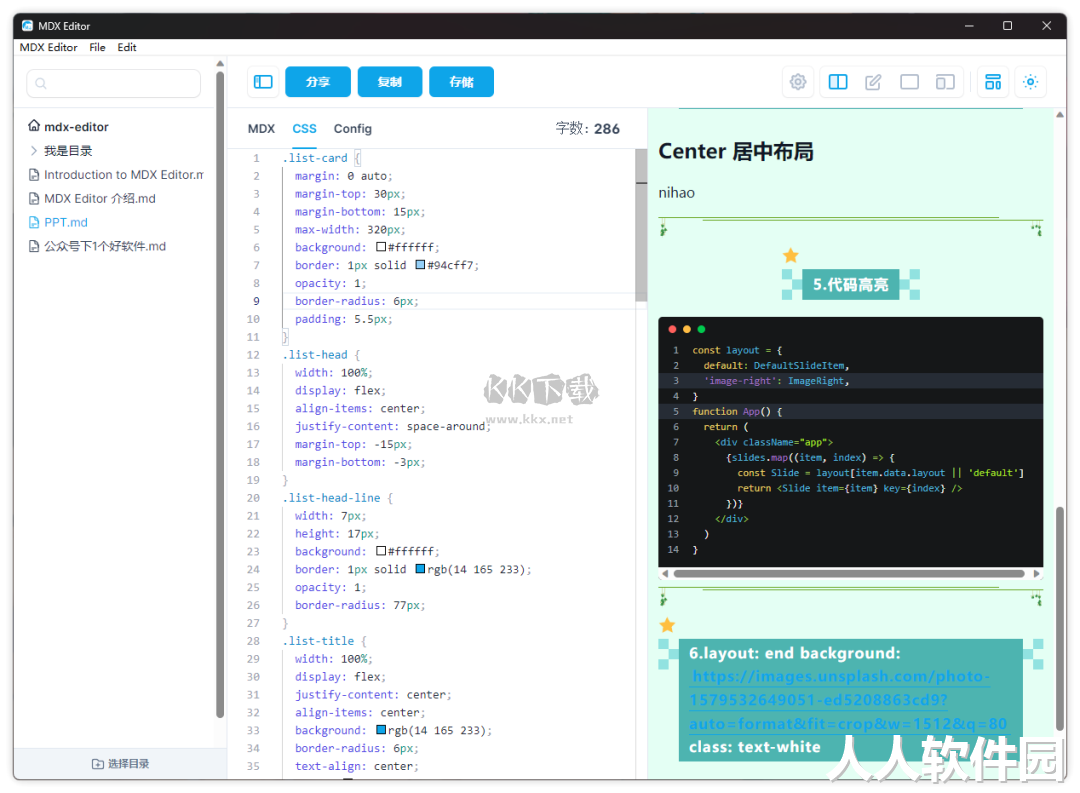Click rgb(14 165 233) swatch on line 24
This screenshot has height=793, width=1080.
pos(420,569)
